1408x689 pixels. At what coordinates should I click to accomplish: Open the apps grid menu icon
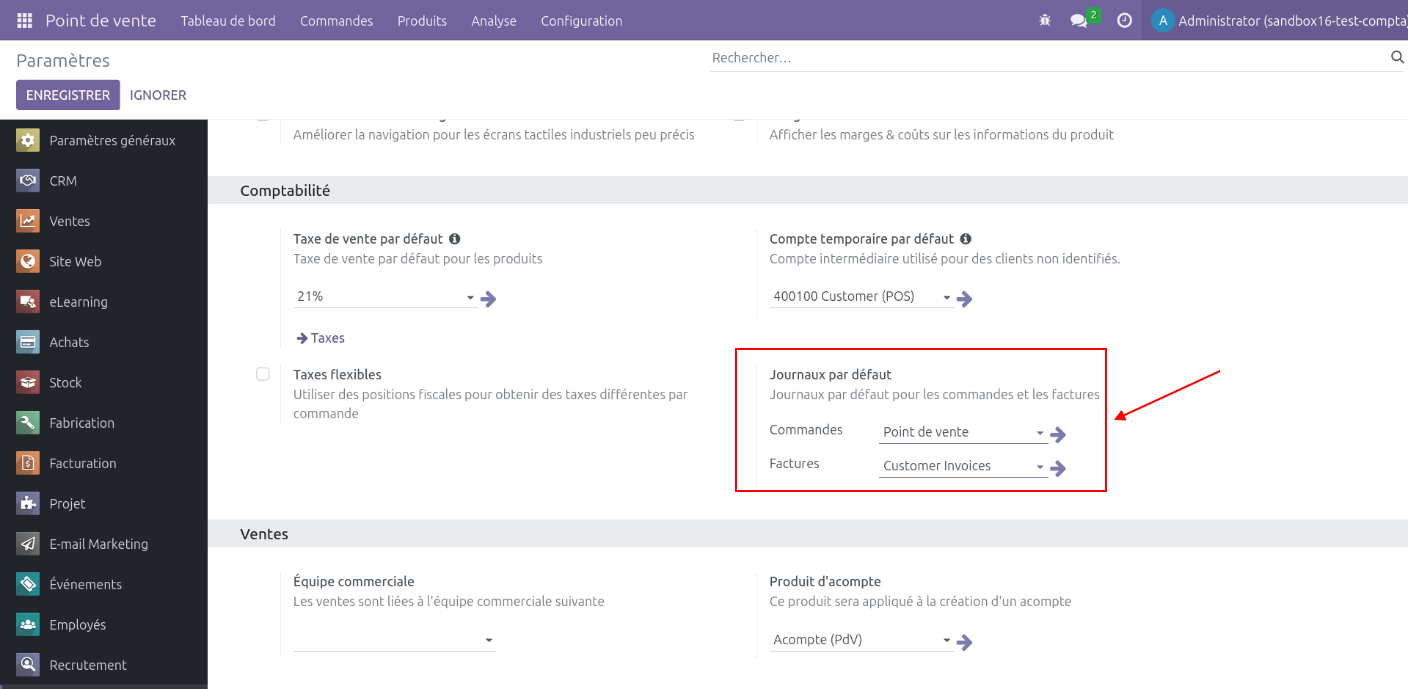pyautogui.click(x=25, y=20)
